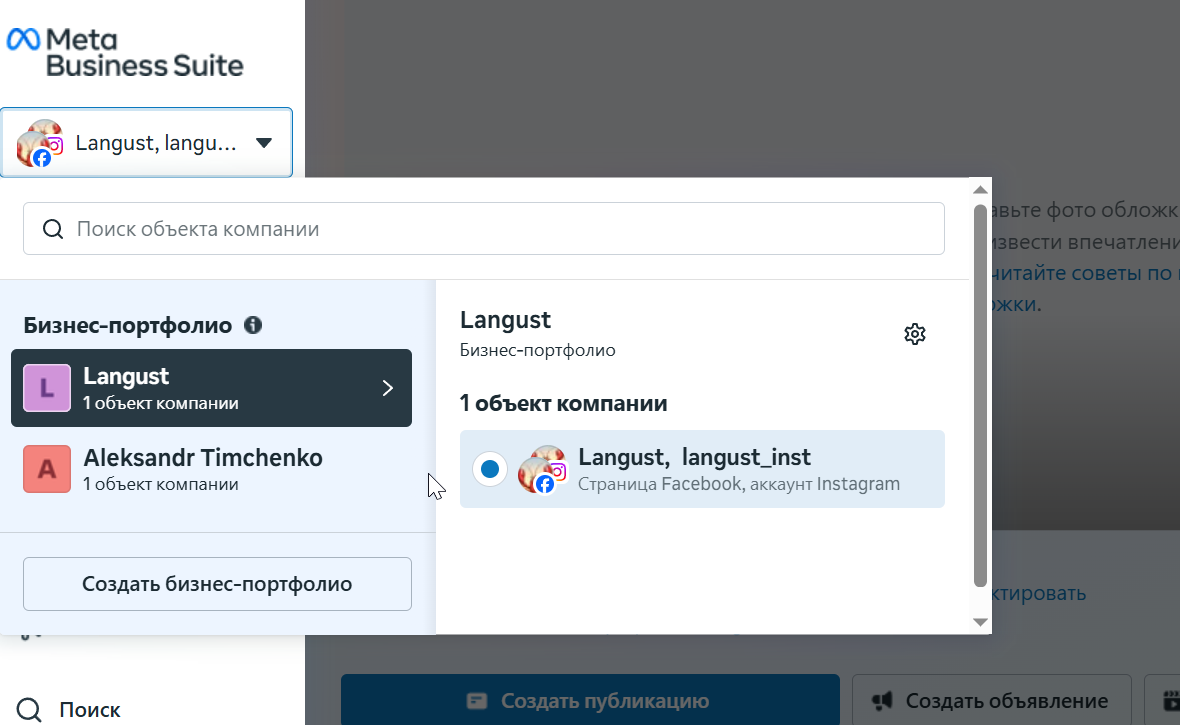
Task: Click the megaphone icon on Создать объявление
Action: click(x=882, y=701)
